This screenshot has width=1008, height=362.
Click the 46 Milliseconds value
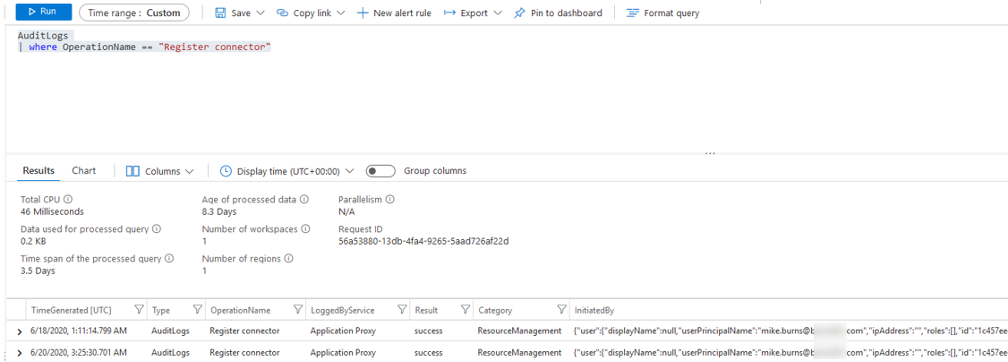(52, 212)
